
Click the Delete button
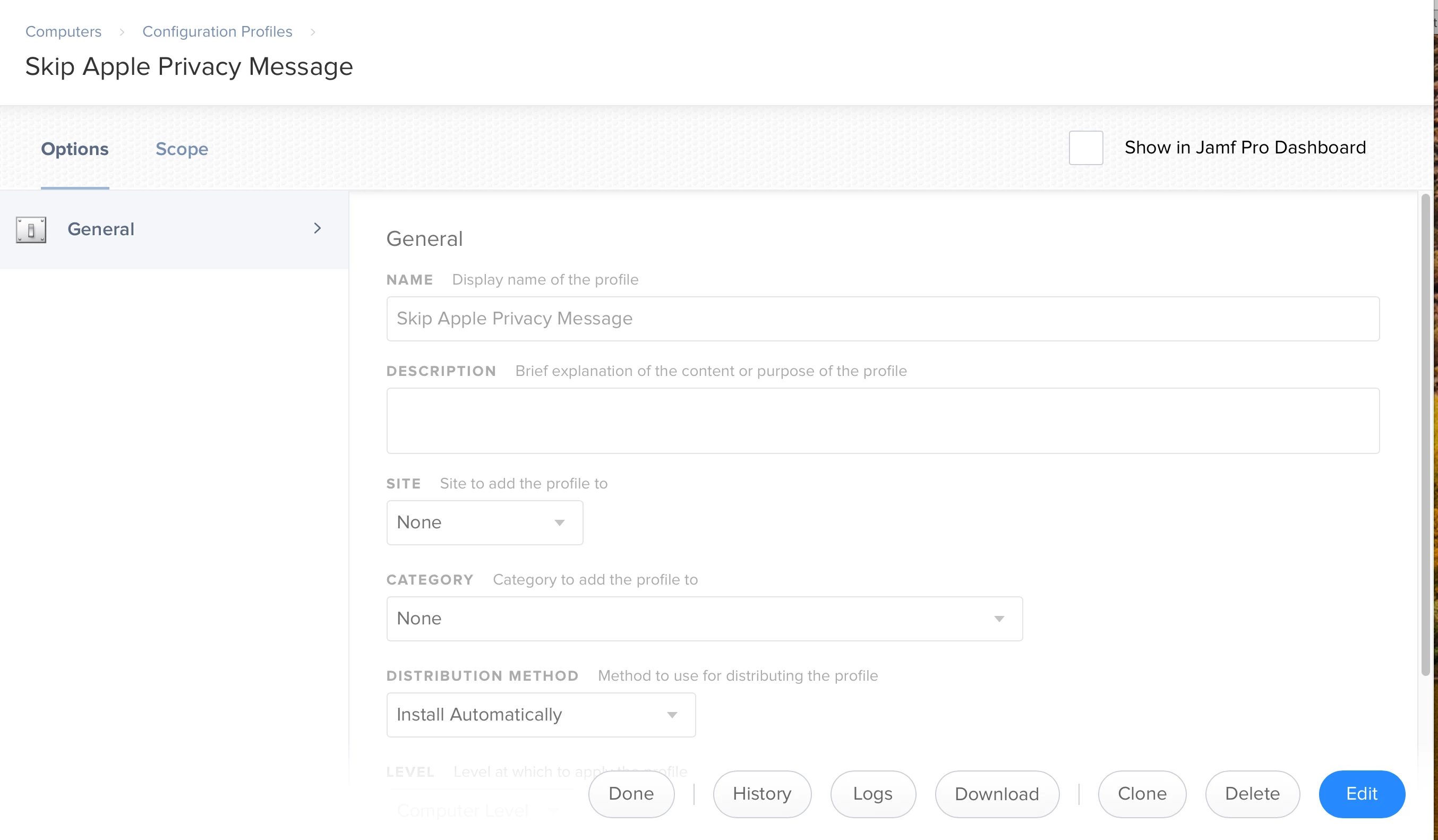tap(1252, 794)
